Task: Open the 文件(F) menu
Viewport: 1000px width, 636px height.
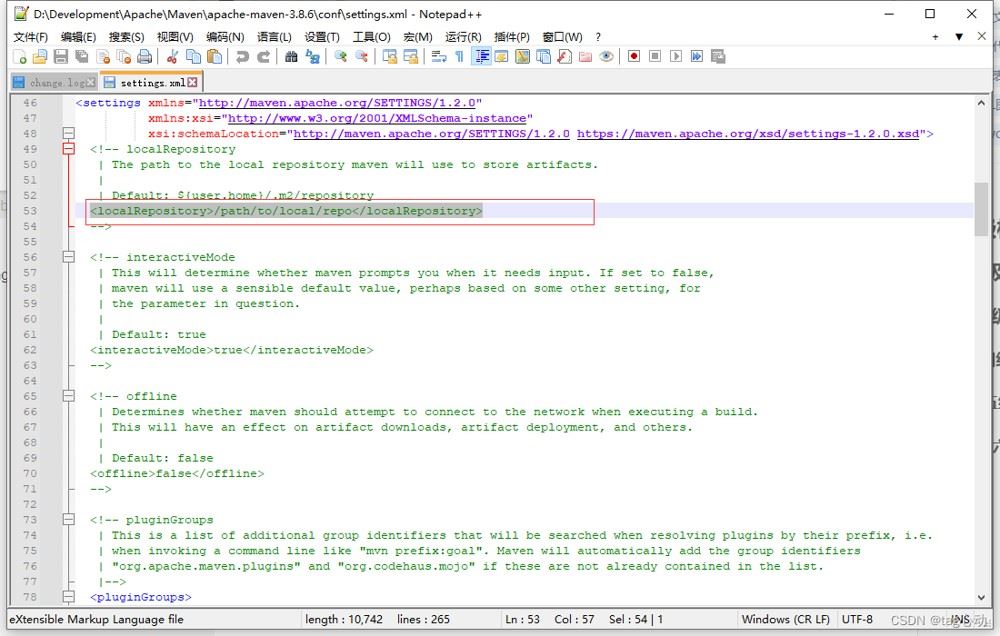Action: [x=30, y=37]
